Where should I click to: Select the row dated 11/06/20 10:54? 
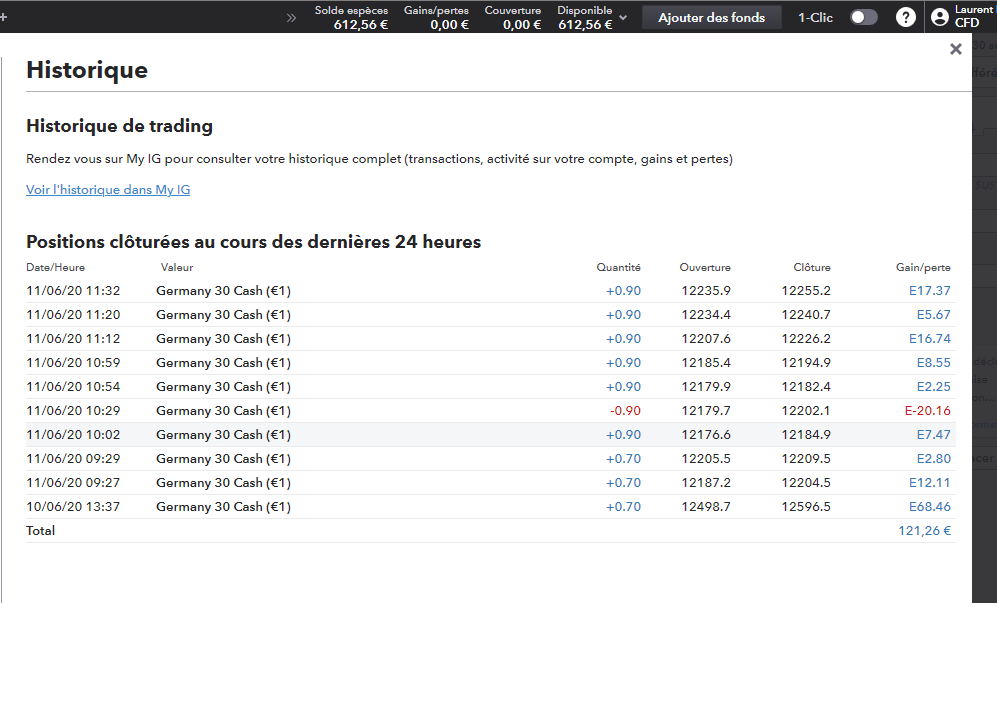click(x=491, y=386)
